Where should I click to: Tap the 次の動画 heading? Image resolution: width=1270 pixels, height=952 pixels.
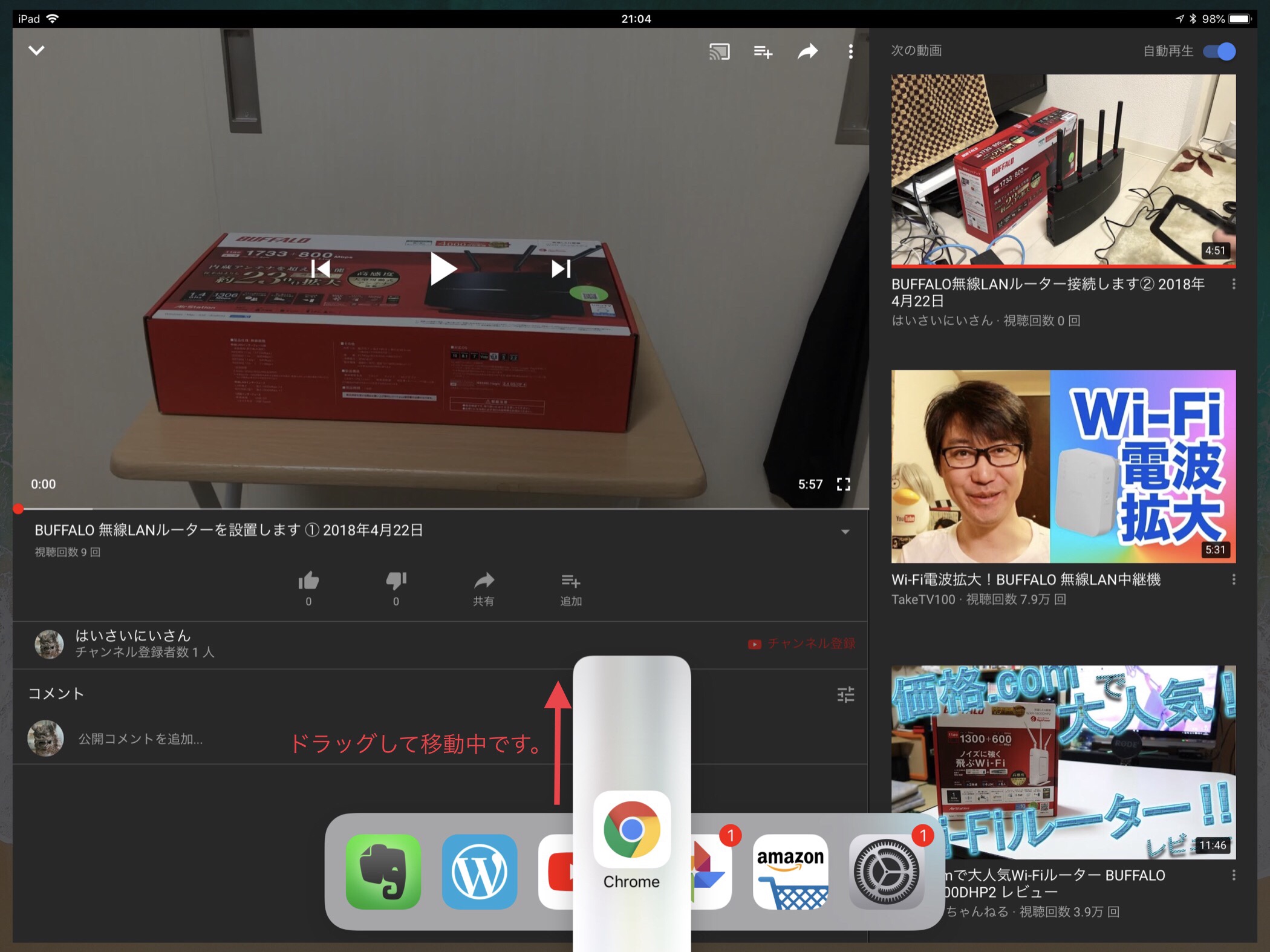pyautogui.click(x=916, y=50)
